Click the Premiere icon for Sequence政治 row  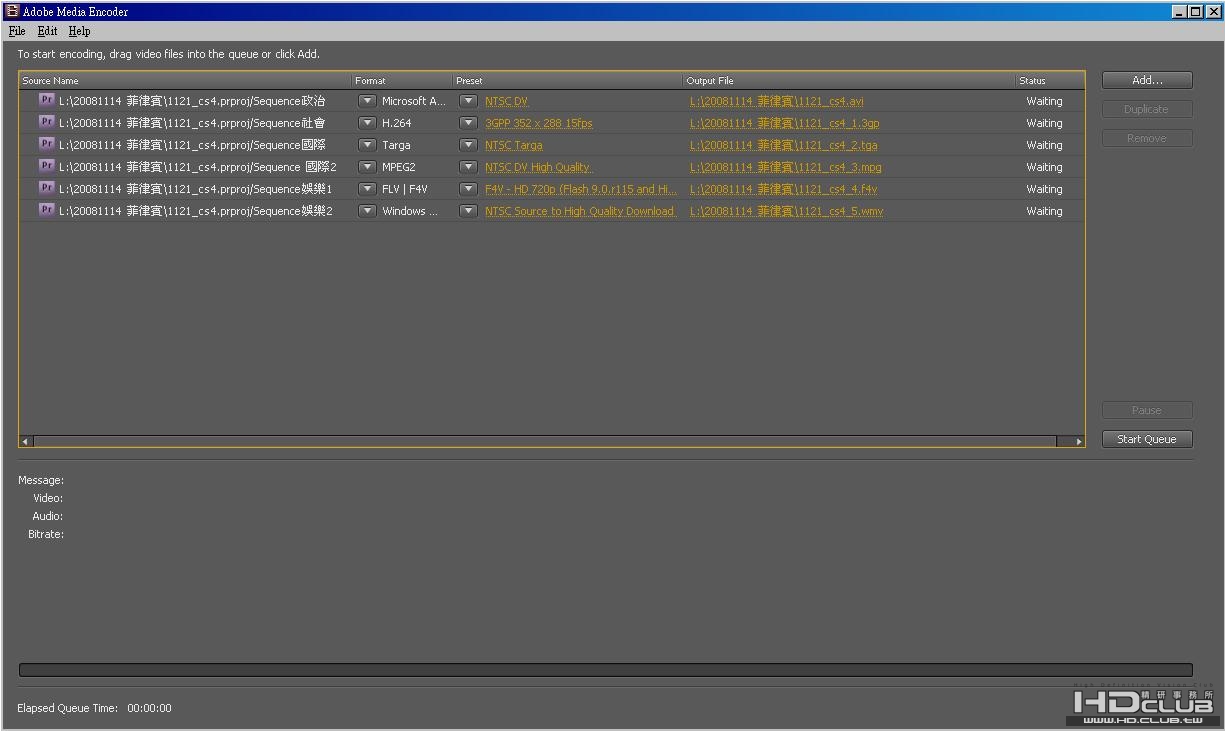46,100
